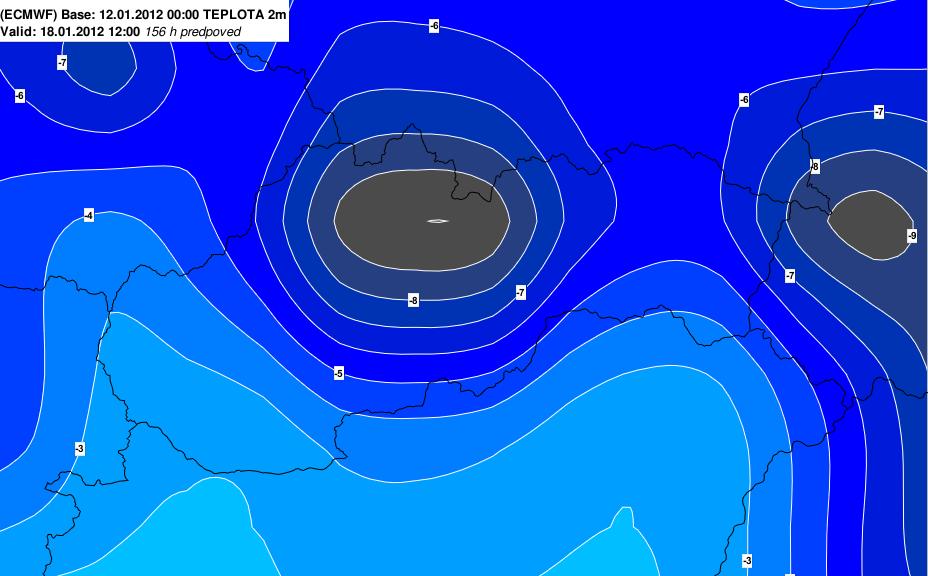The image size is (928, 576).
Task: Click the "-6" label at the far left edge
Action: (x=19, y=95)
